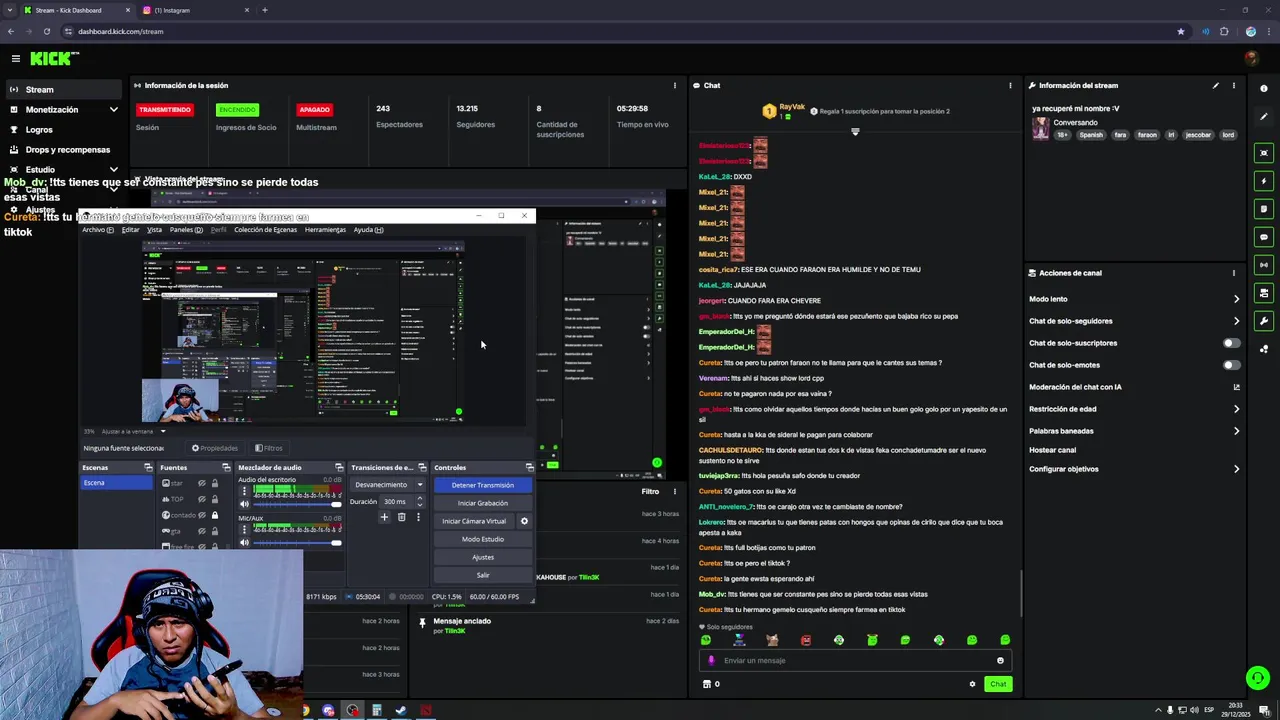Screen dimensions: 1280x720
Task: Open OBS Colección de Escenas menu
Action: pyautogui.click(x=265, y=230)
